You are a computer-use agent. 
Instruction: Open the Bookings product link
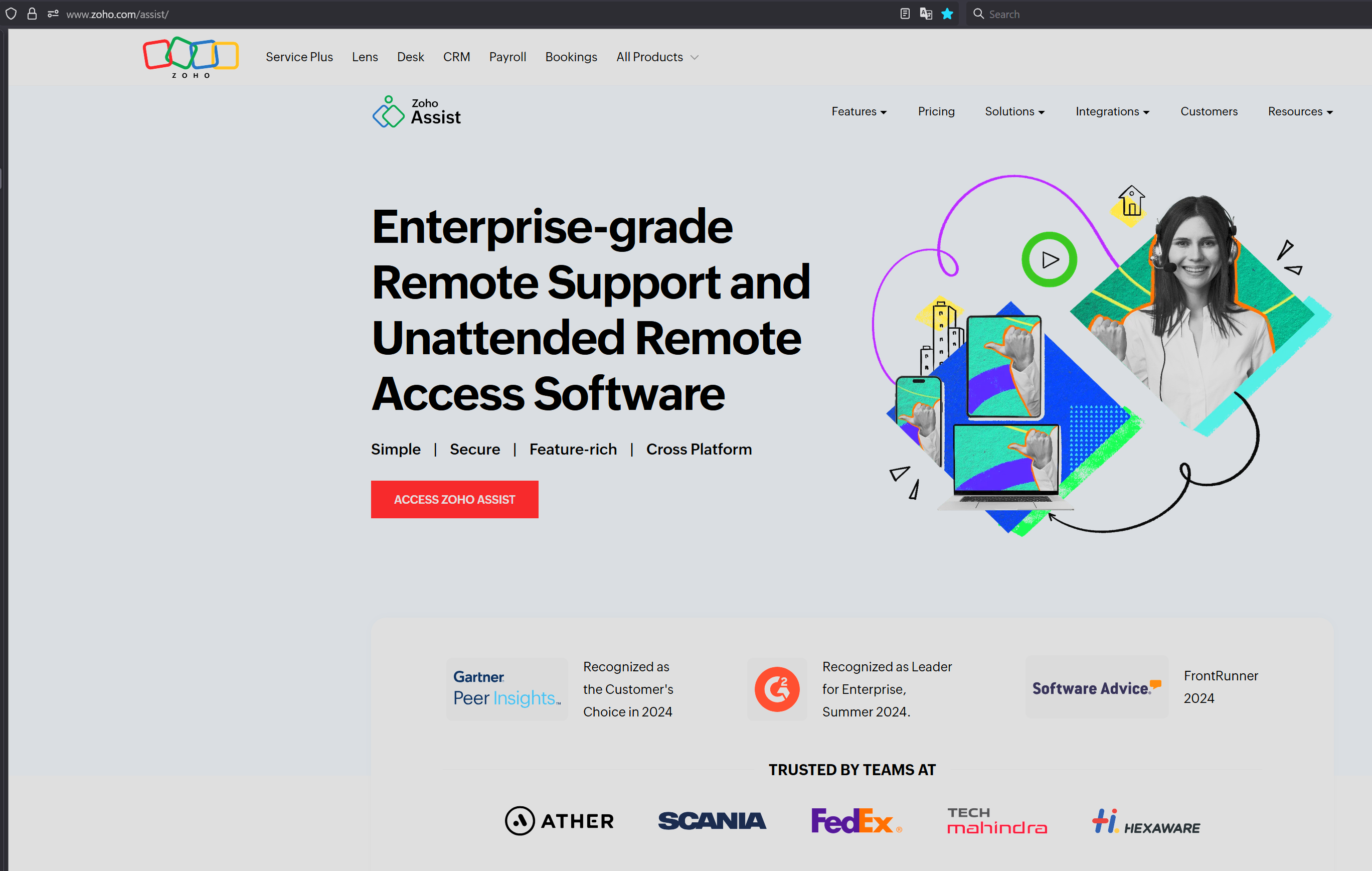pyautogui.click(x=571, y=57)
